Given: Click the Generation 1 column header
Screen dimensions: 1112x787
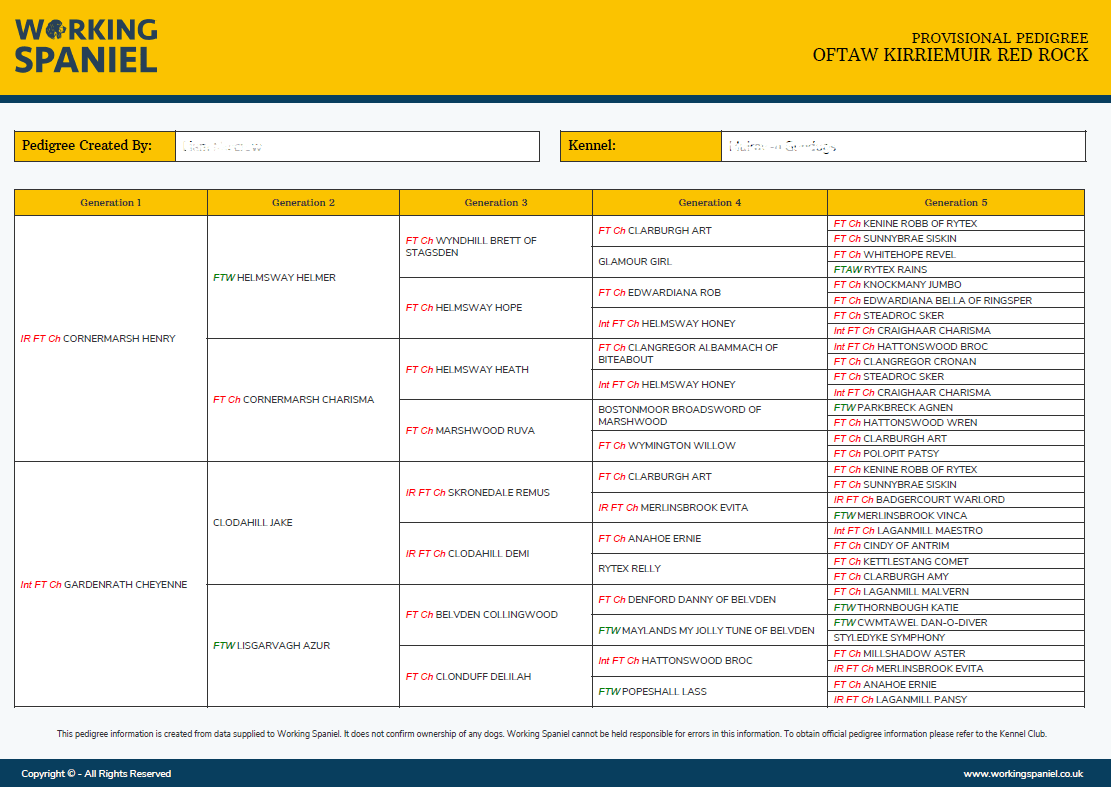Looking at the screenshot, I should [x=111, y=203].
